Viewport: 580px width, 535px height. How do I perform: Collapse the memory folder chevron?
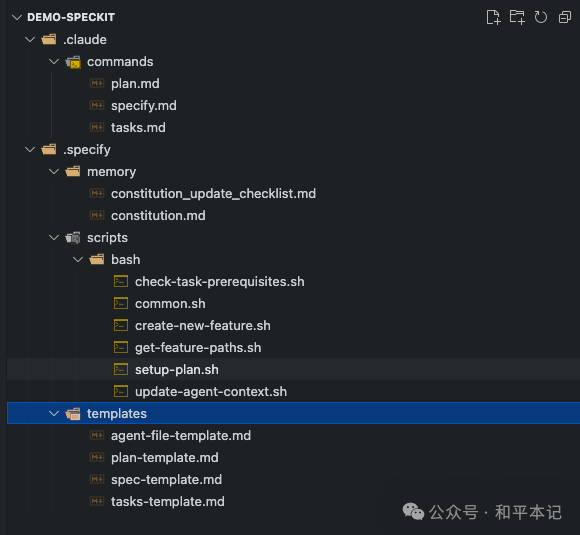[x=54, y=171]
